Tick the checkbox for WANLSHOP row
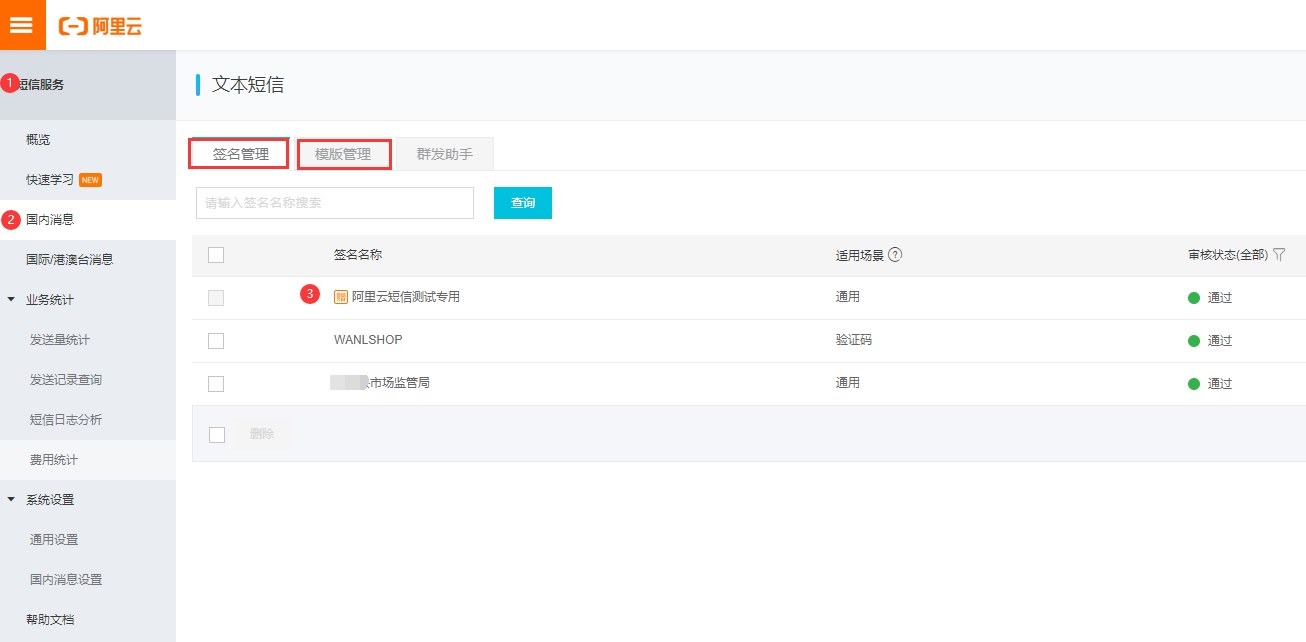1306x642 pixels. click(216, 341)
